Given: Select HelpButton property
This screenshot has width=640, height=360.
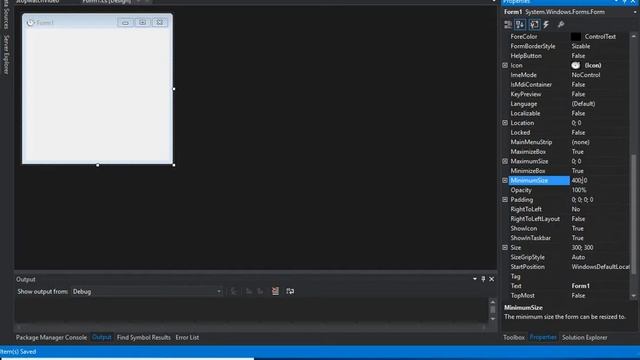Looking at the screenshot, I should (x=526, y=56).
